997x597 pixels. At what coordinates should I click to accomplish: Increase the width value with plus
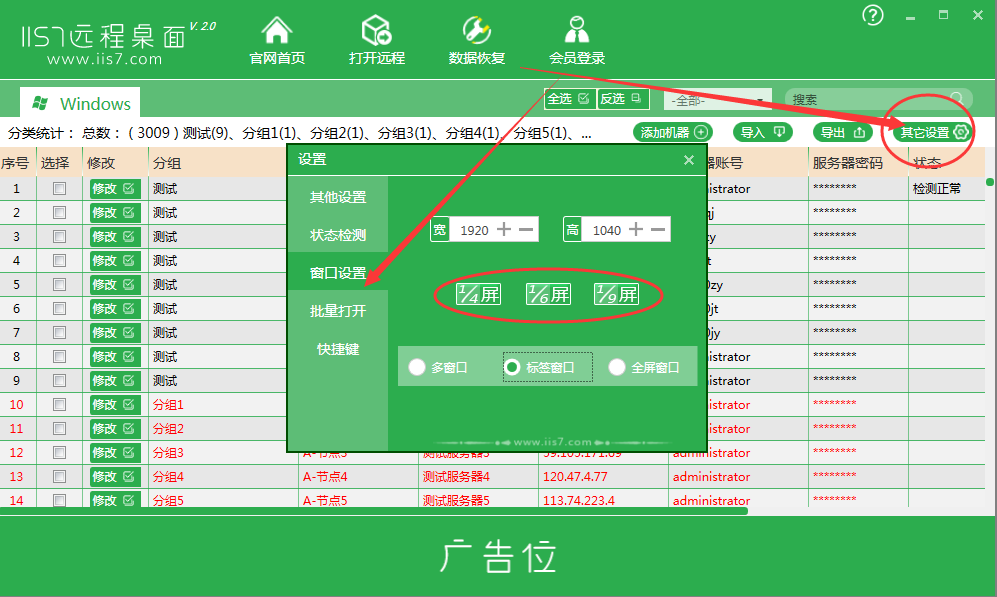click(504, 230)
